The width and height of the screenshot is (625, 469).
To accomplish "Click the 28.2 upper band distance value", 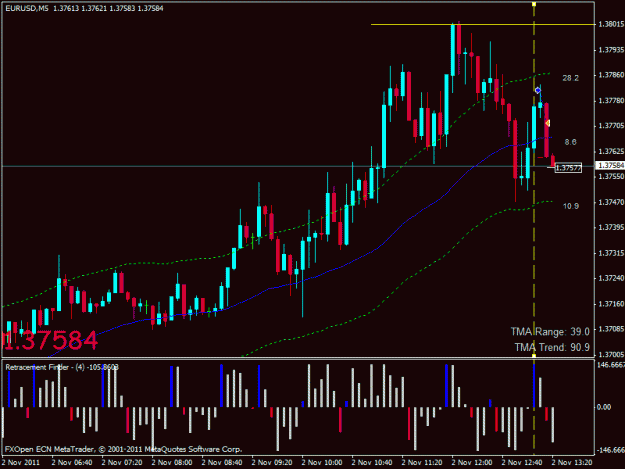I will click(570, 78).
